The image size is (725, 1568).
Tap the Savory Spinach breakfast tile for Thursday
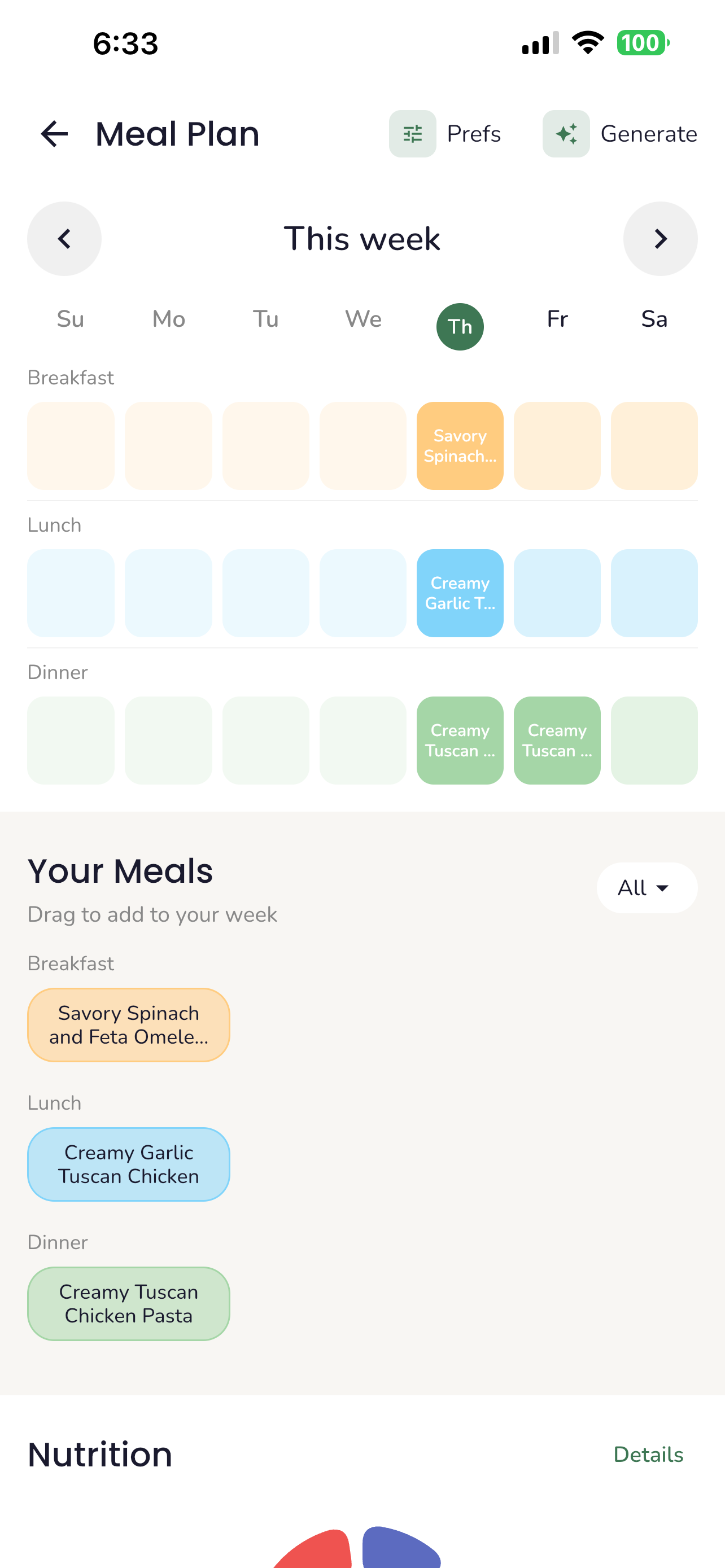(460, 445)
